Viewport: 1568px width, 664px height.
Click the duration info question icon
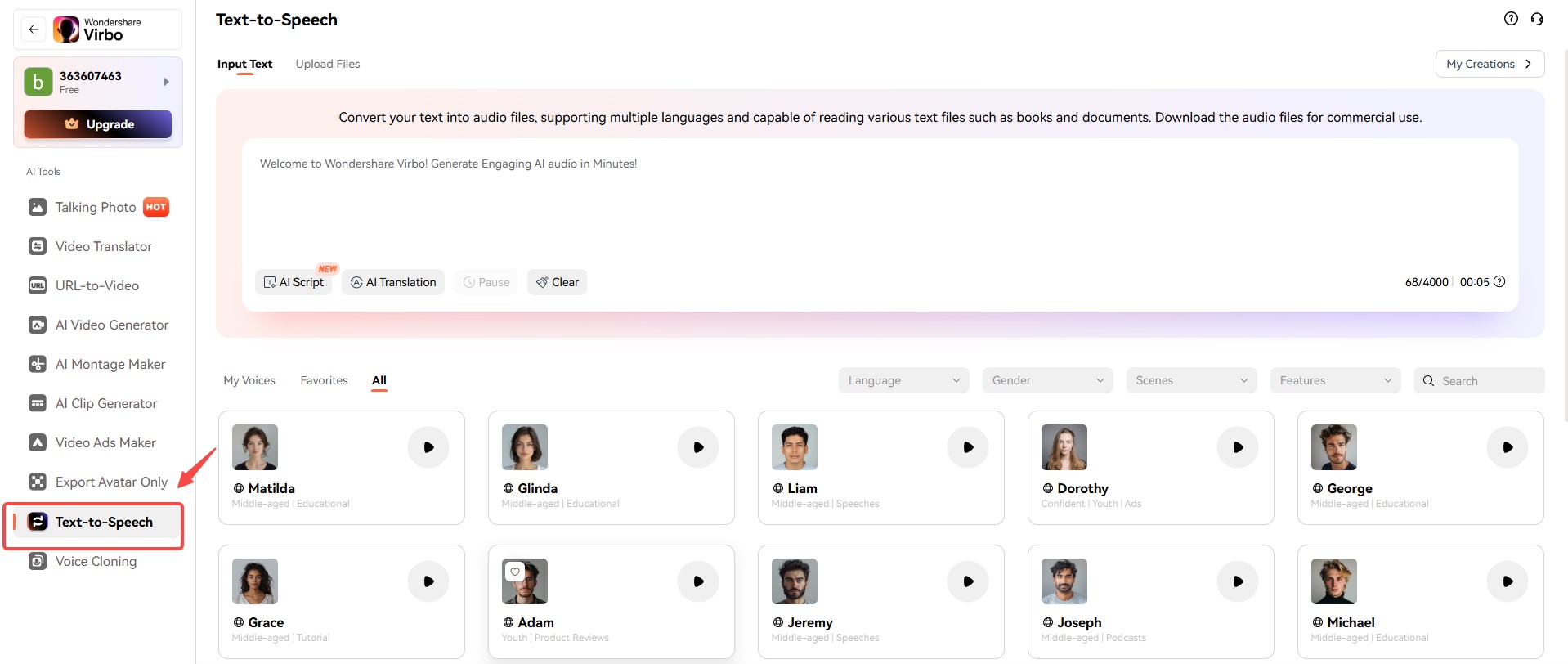[x=1499, y=281]
